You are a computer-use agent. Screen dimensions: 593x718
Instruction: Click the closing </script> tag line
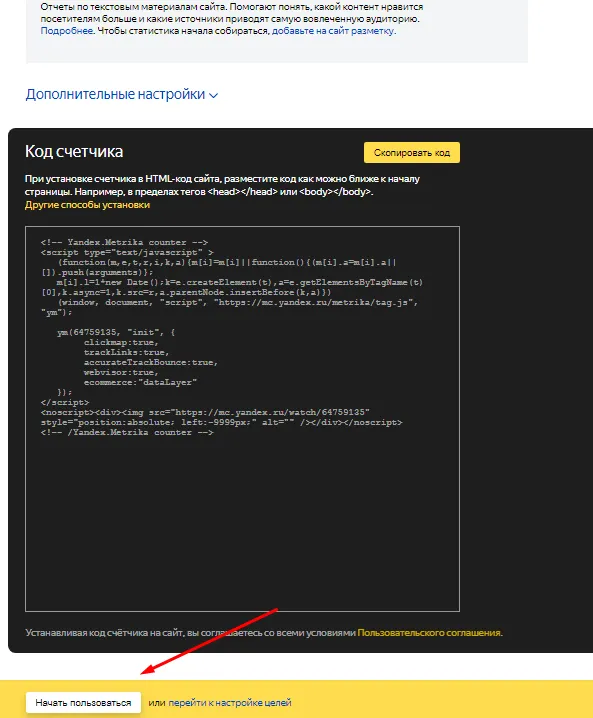tap(65, 402)
